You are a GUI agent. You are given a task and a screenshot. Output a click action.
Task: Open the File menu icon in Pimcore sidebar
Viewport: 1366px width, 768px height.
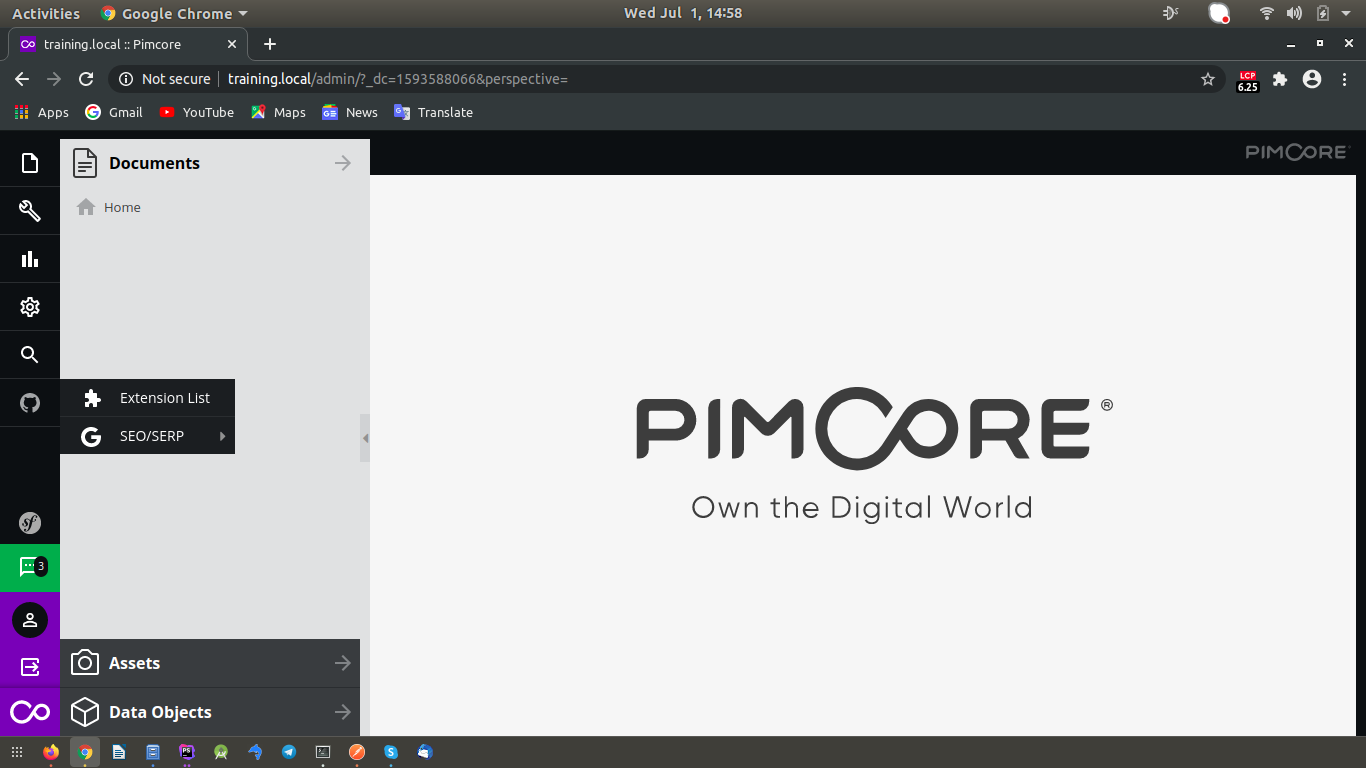[30, 163]
